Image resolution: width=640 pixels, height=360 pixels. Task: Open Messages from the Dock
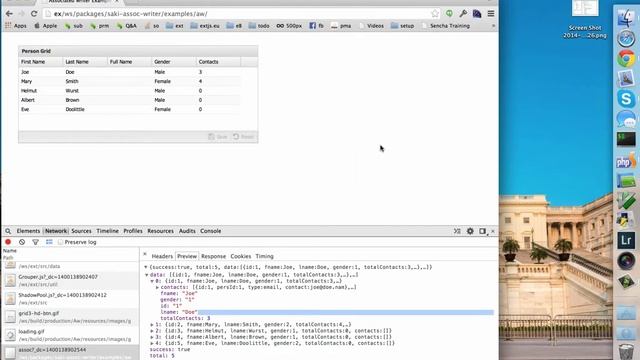click(x=626, y=119)
